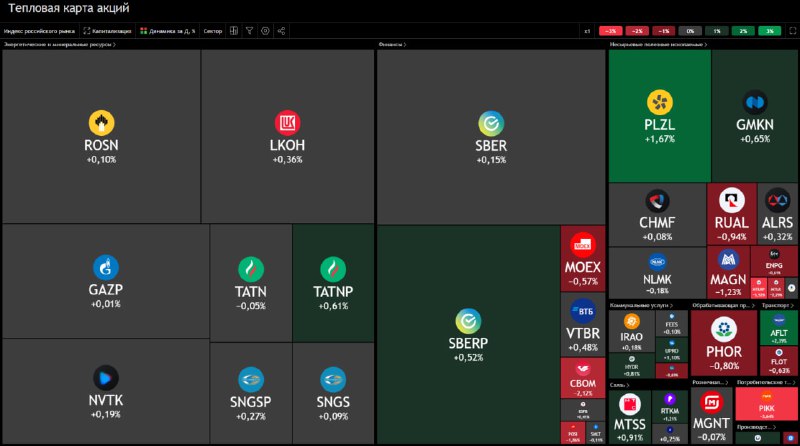Click the TATNP logo icon
800x446 pixels.
(x=333, y=269)
